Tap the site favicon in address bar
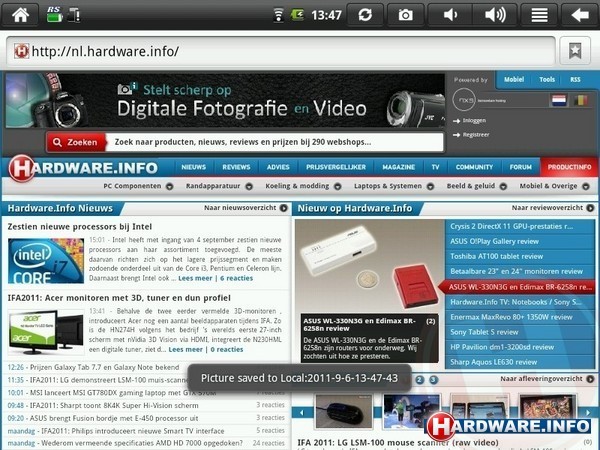The width and height of the screenshot is (600, 450). click(x=21, y=51)
